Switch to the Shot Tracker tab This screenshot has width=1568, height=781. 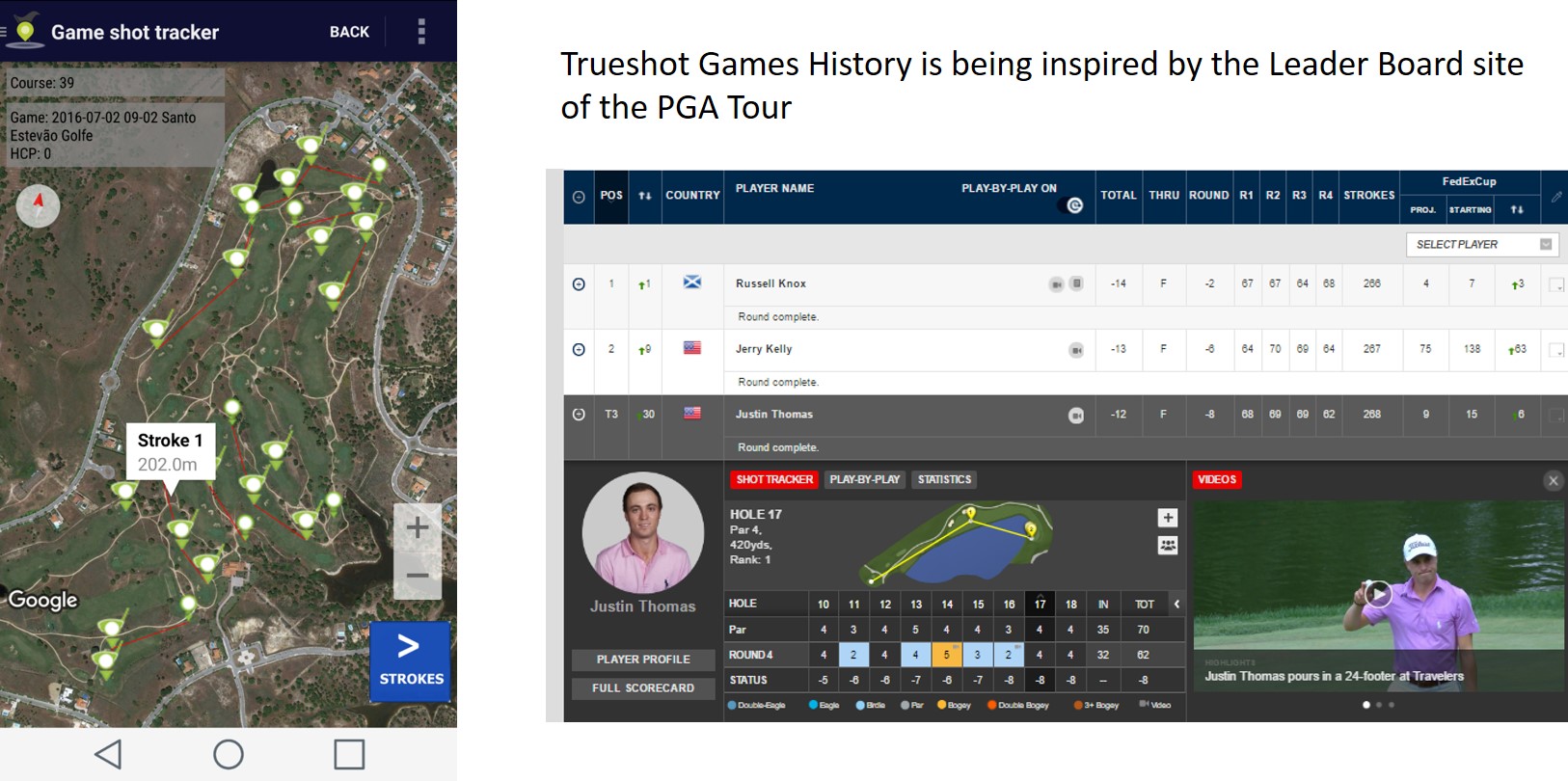point(774,479)
